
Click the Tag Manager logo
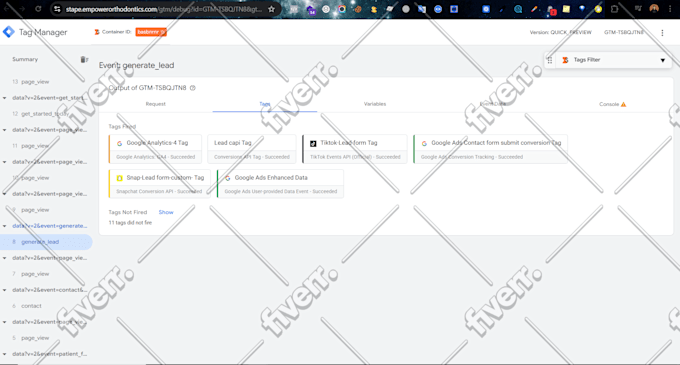point(8,32)
